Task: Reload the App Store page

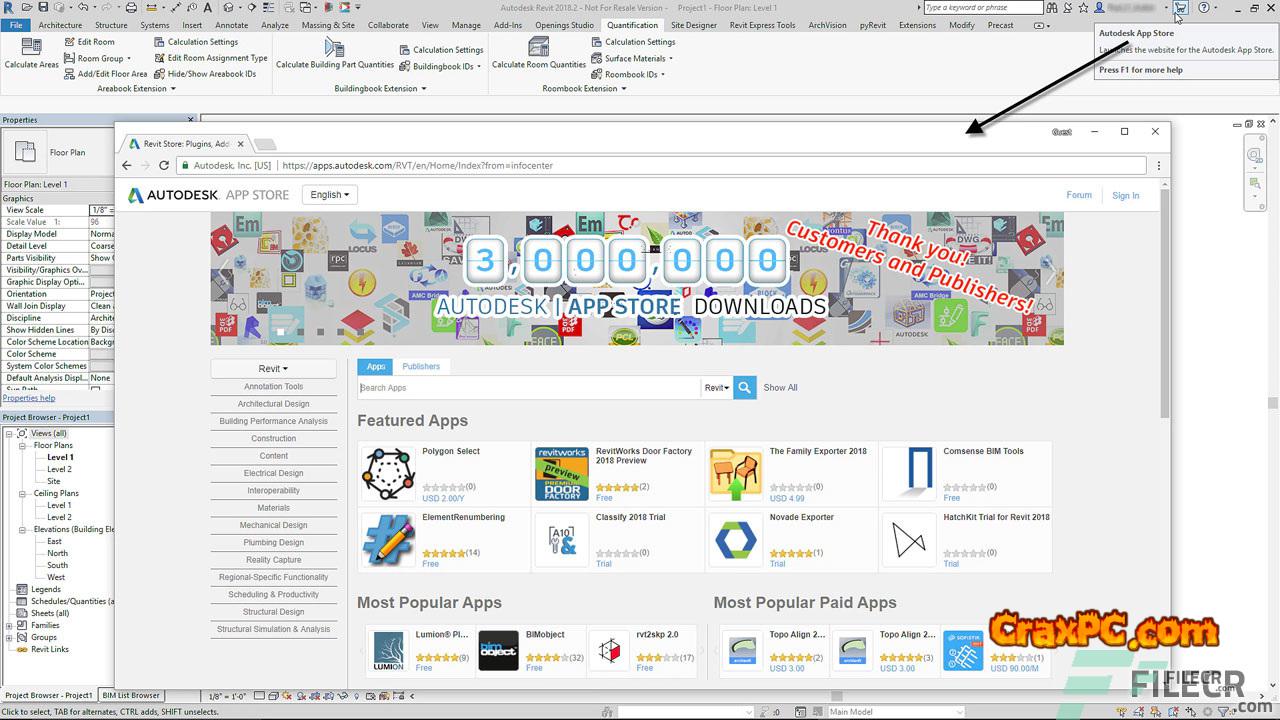Action: [x=164, y=166]
